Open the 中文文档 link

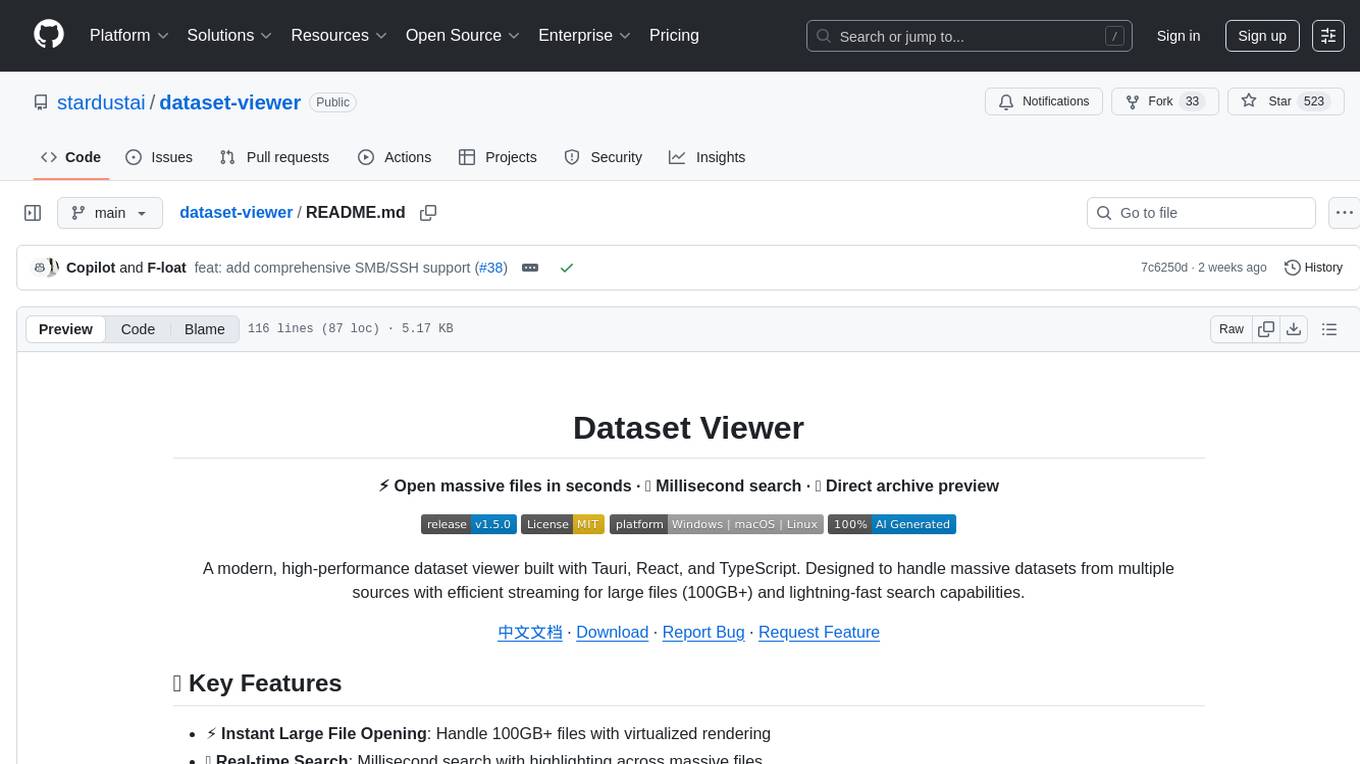(x=530, y=632)
